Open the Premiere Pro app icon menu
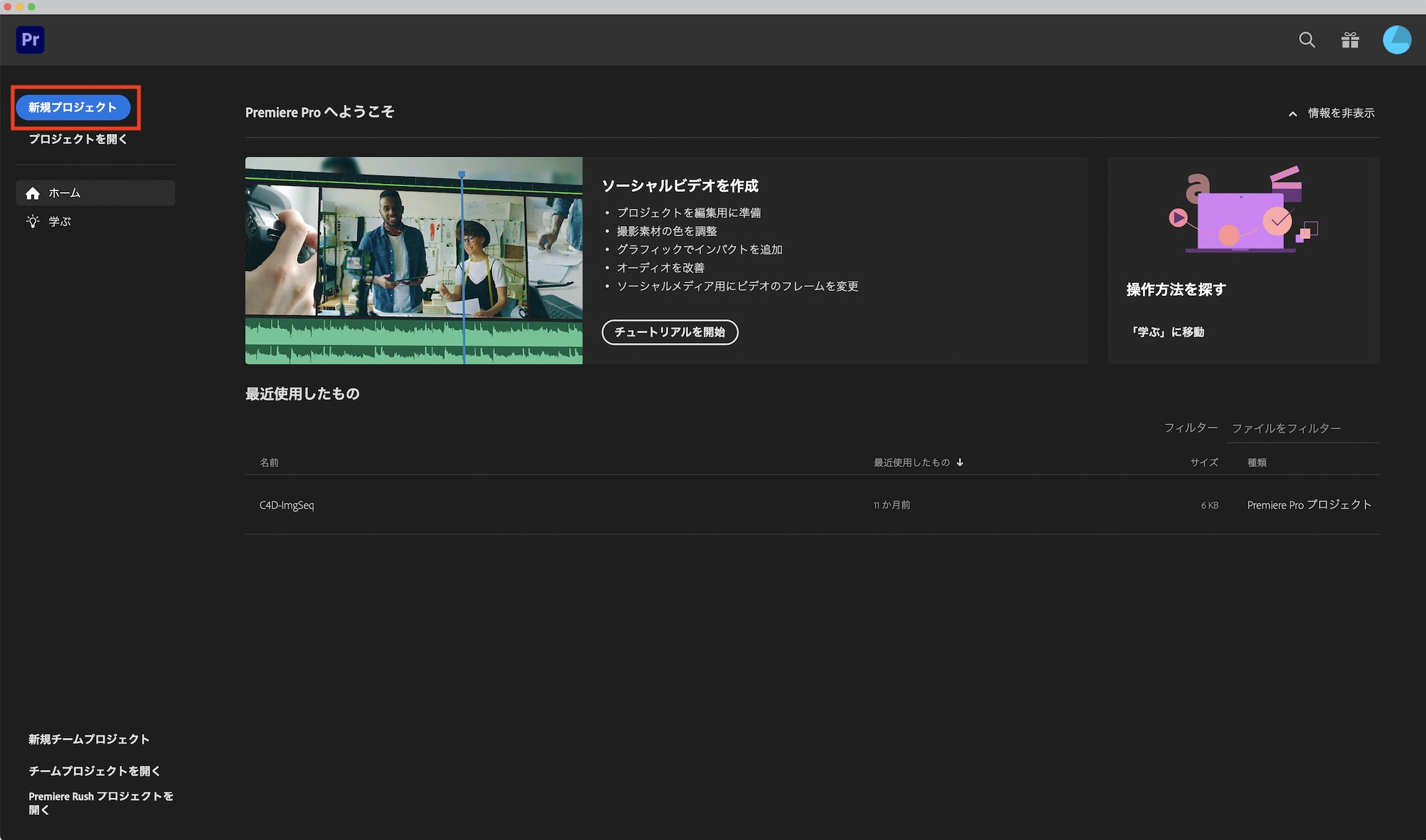 pyautogui.click(x=30, y=40)
